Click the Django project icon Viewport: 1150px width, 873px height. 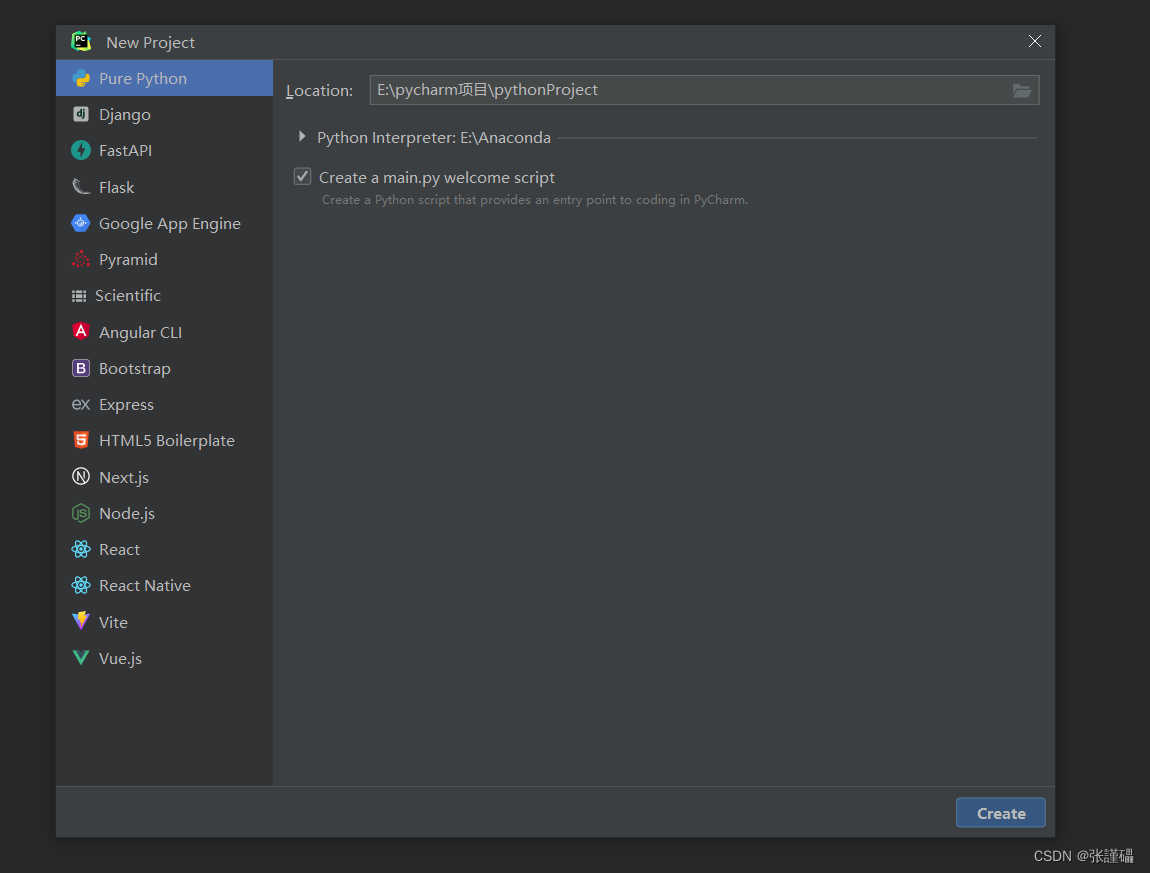(x=81, y=114)
